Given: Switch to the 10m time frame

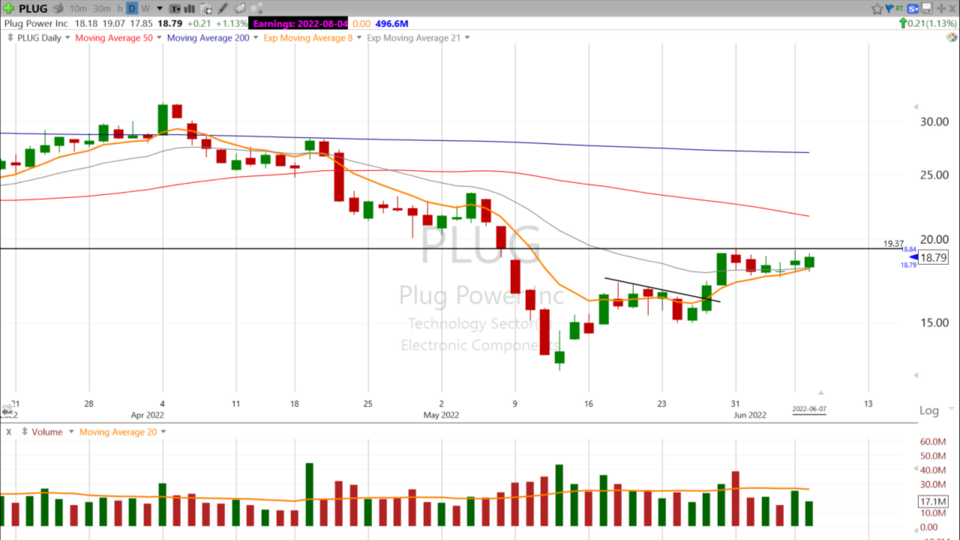Looking at the screenshot, I should [78, 9].
